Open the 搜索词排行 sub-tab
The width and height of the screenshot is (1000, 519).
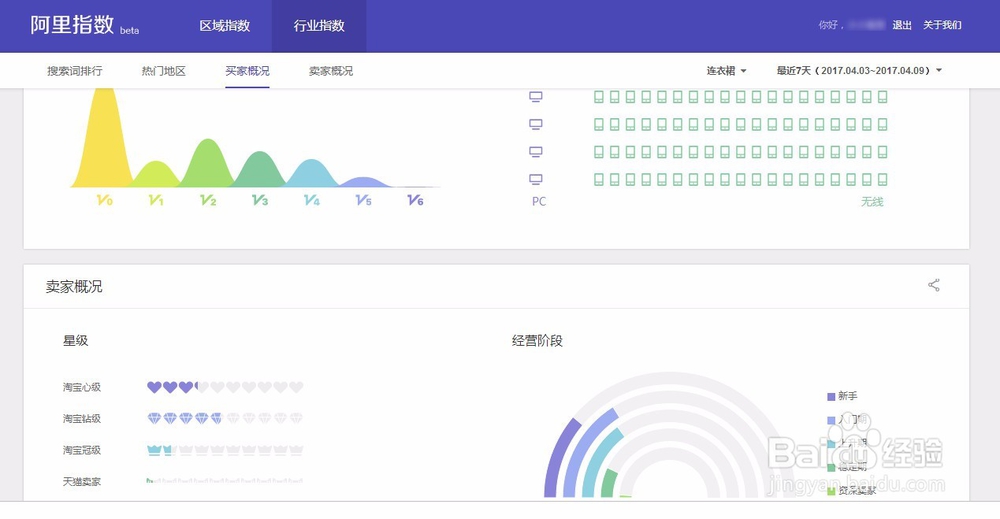point(75,71)
